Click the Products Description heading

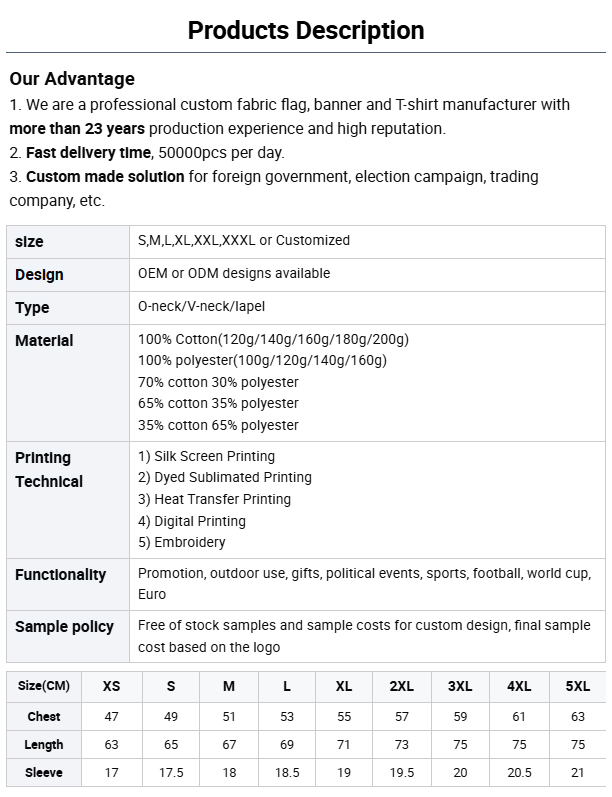click(x=306, y=30)
